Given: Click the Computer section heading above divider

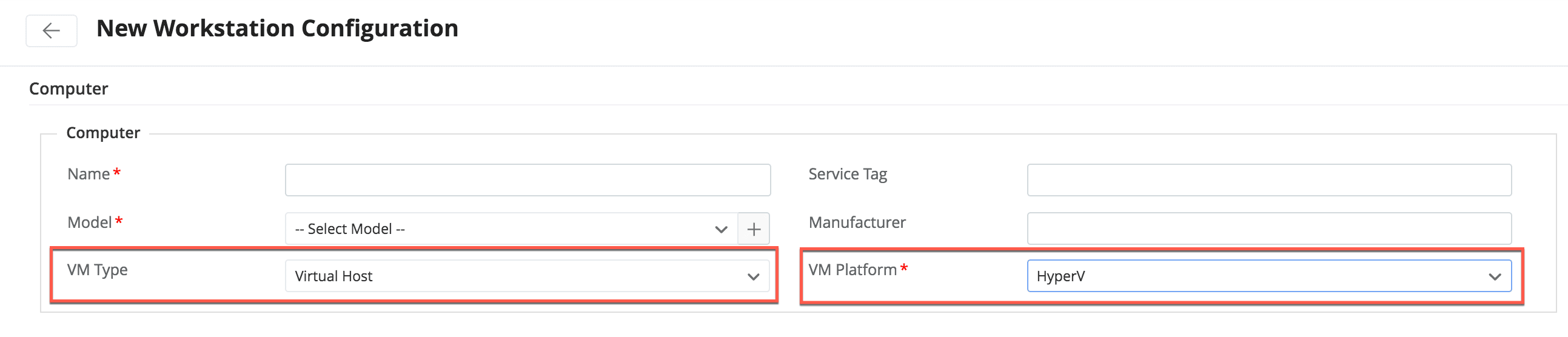Looking at the screenshot, I should click(69, 89).
